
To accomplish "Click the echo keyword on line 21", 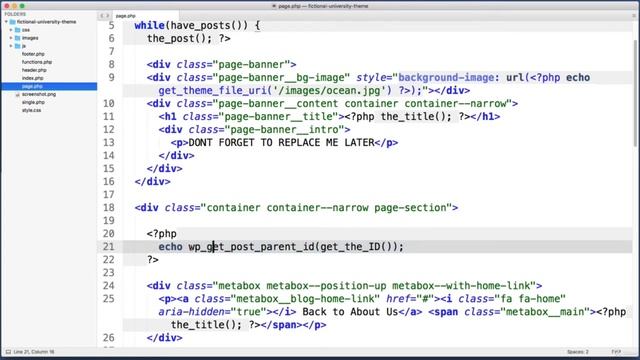I will pyautogui.click(x=170, y=247).
